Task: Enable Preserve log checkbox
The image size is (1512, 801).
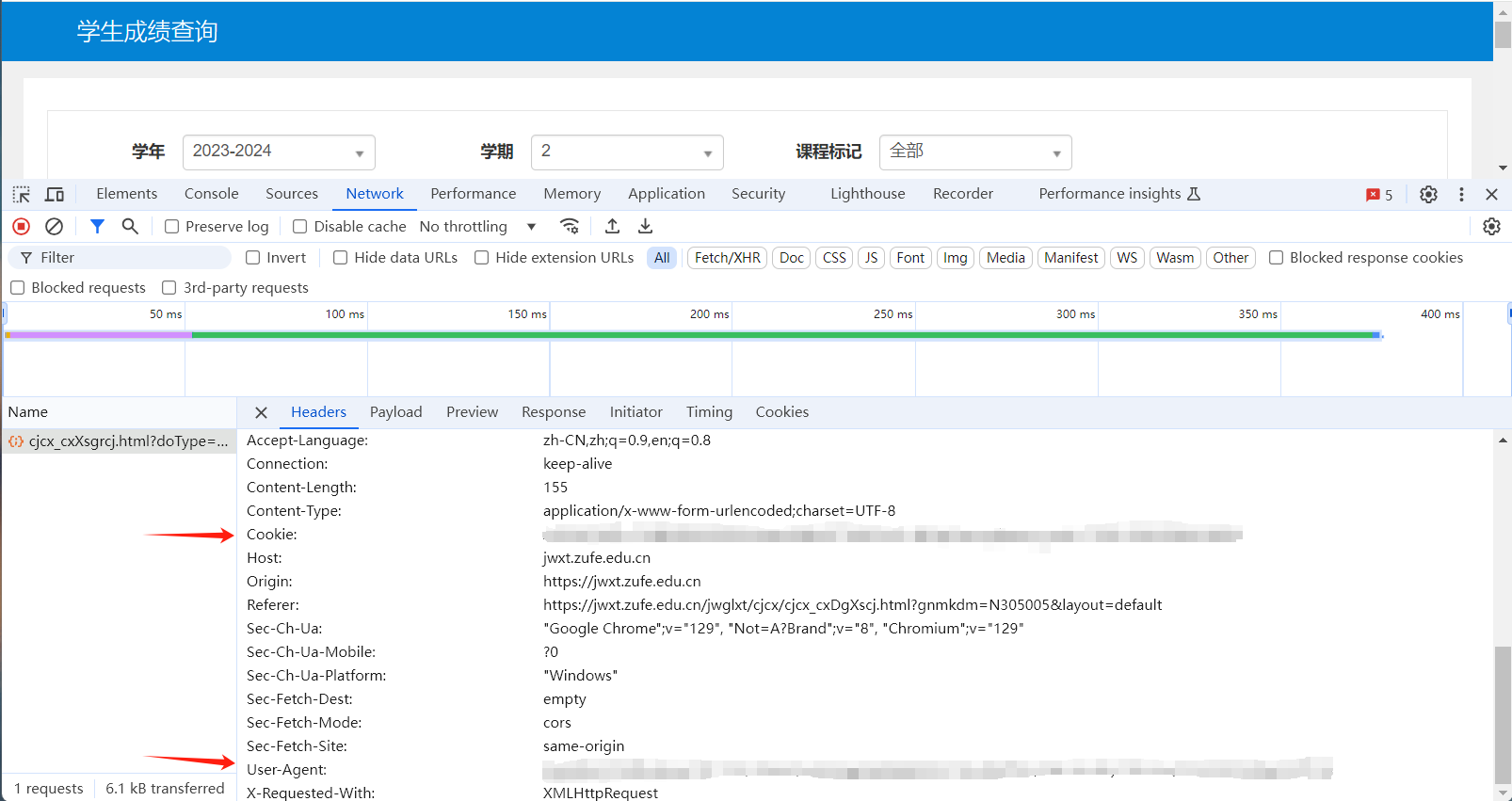Action: point(171,227)
